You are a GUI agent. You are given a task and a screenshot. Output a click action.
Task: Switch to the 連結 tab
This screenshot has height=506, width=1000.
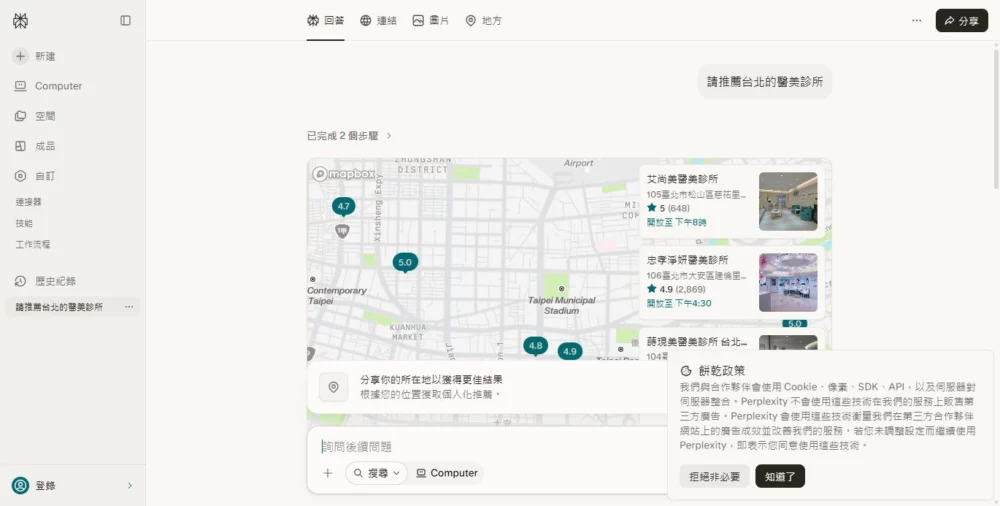[378, 20]
